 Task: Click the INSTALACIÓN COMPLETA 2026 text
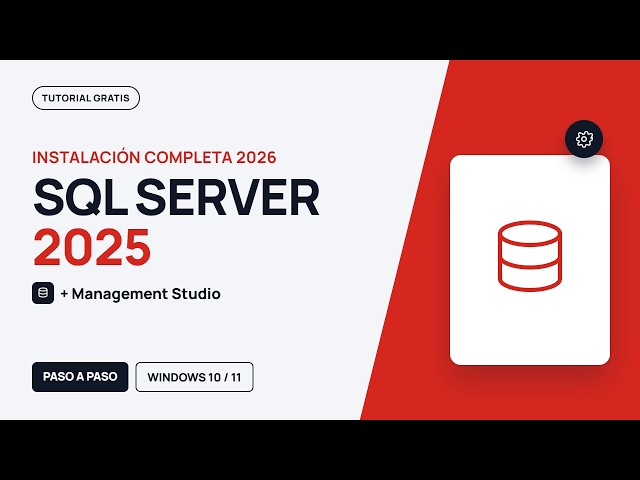click(154, 158)
